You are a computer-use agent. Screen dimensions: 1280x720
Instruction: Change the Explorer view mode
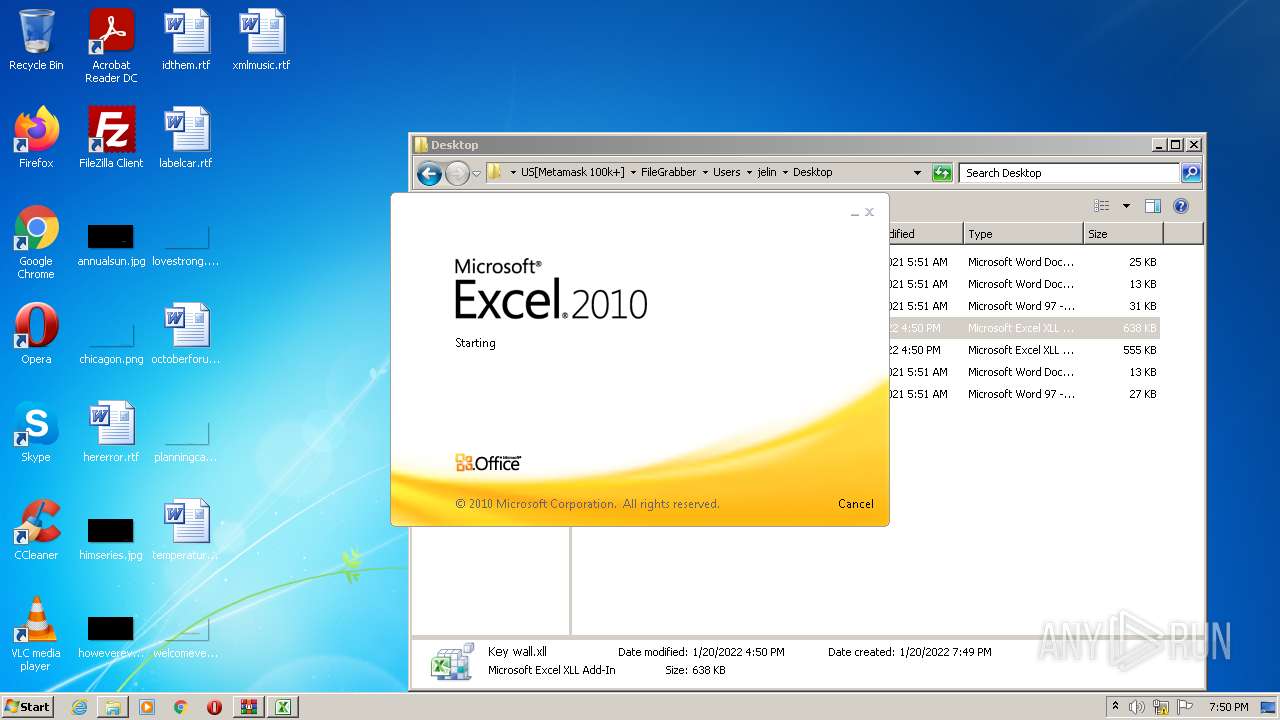pyautogui.click(x=1102, y=206)
